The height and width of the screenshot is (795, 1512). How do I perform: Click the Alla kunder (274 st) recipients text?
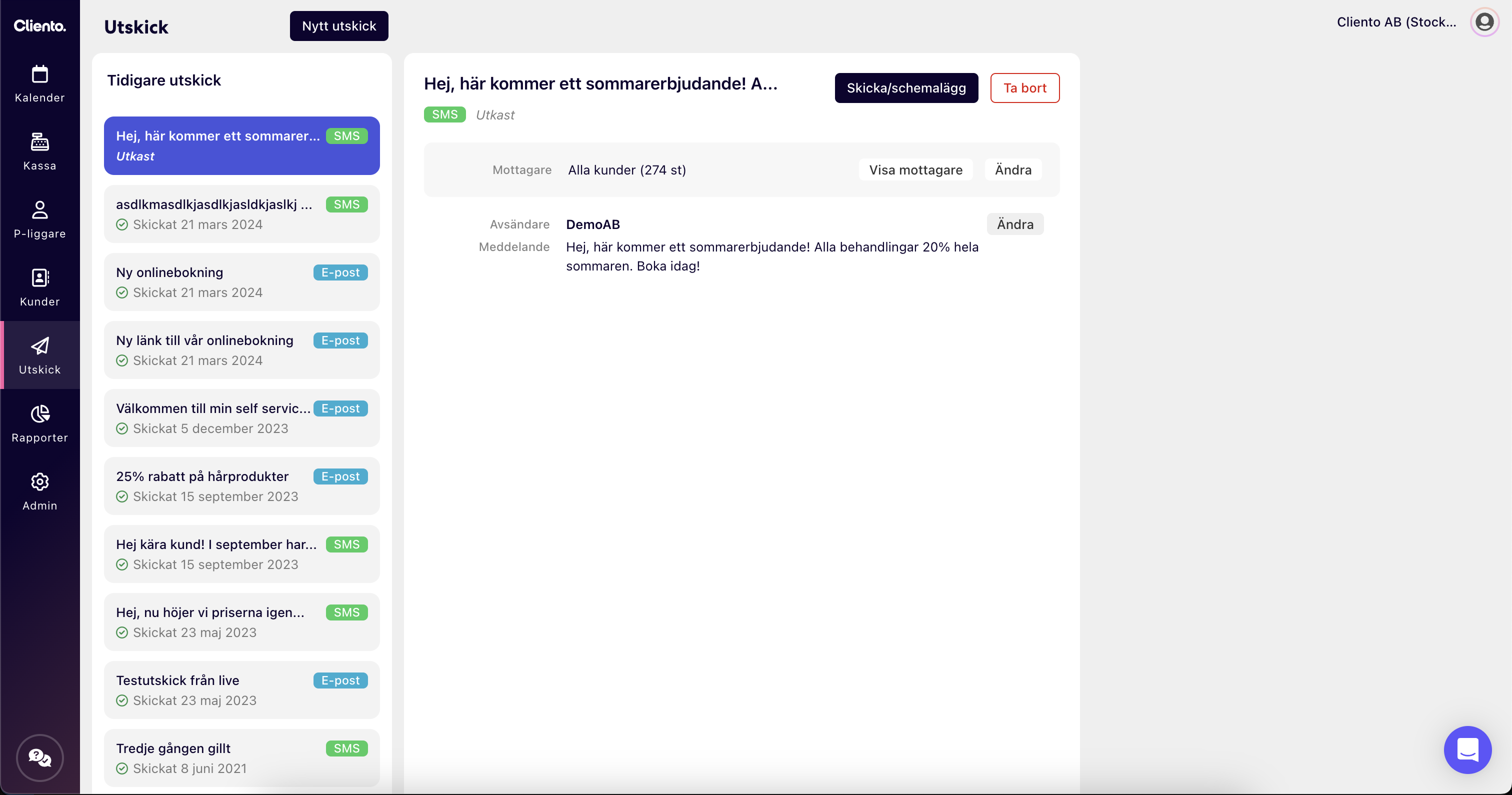click(x=627, y=170)
